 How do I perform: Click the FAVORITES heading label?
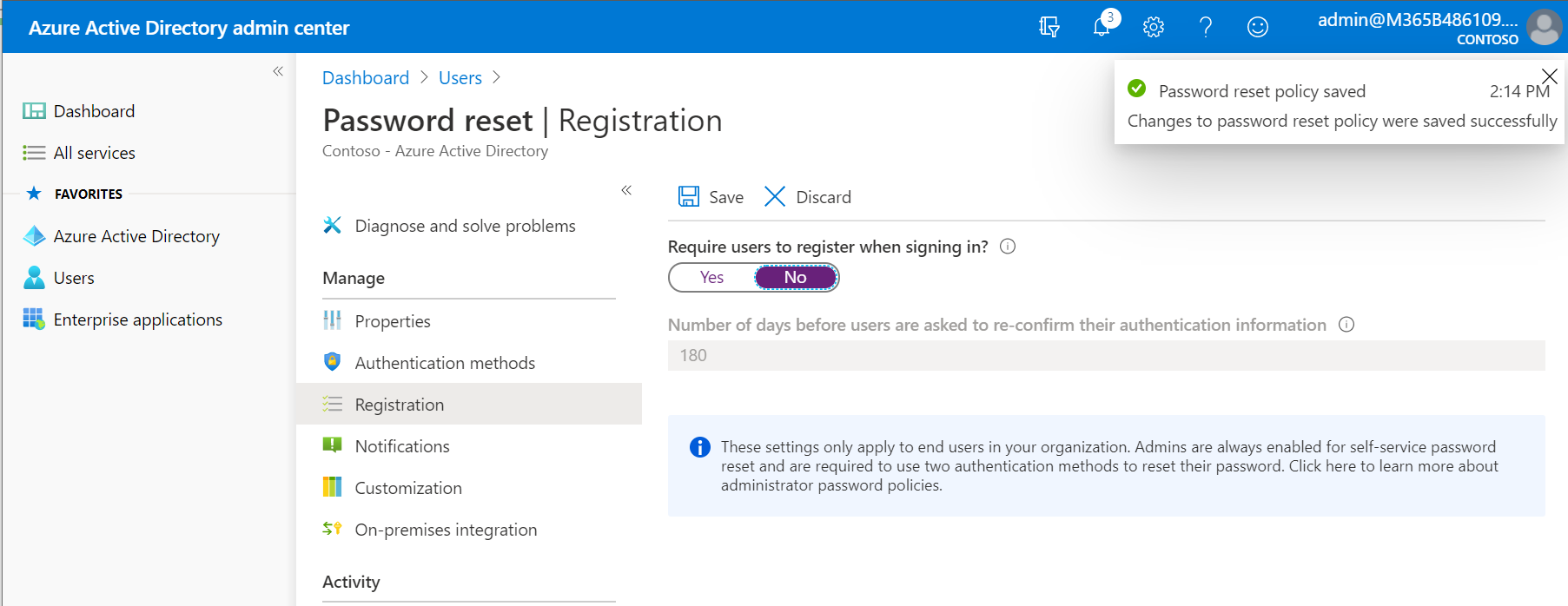coord(89,194)
